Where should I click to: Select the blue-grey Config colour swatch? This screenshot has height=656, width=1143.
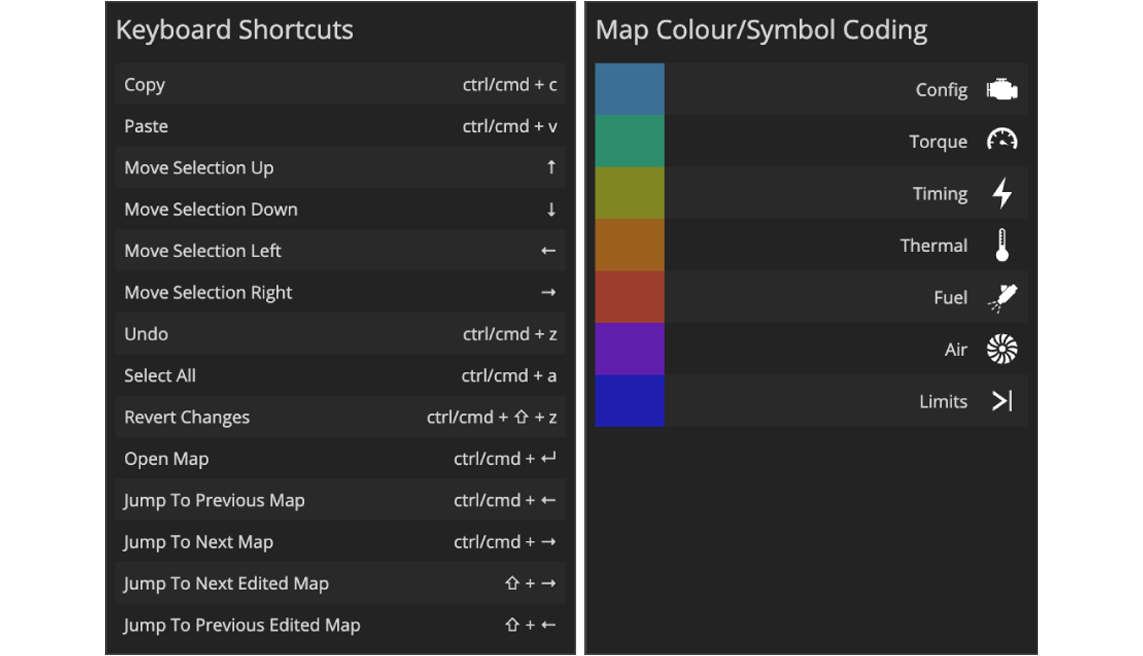[x=630, y=89]
